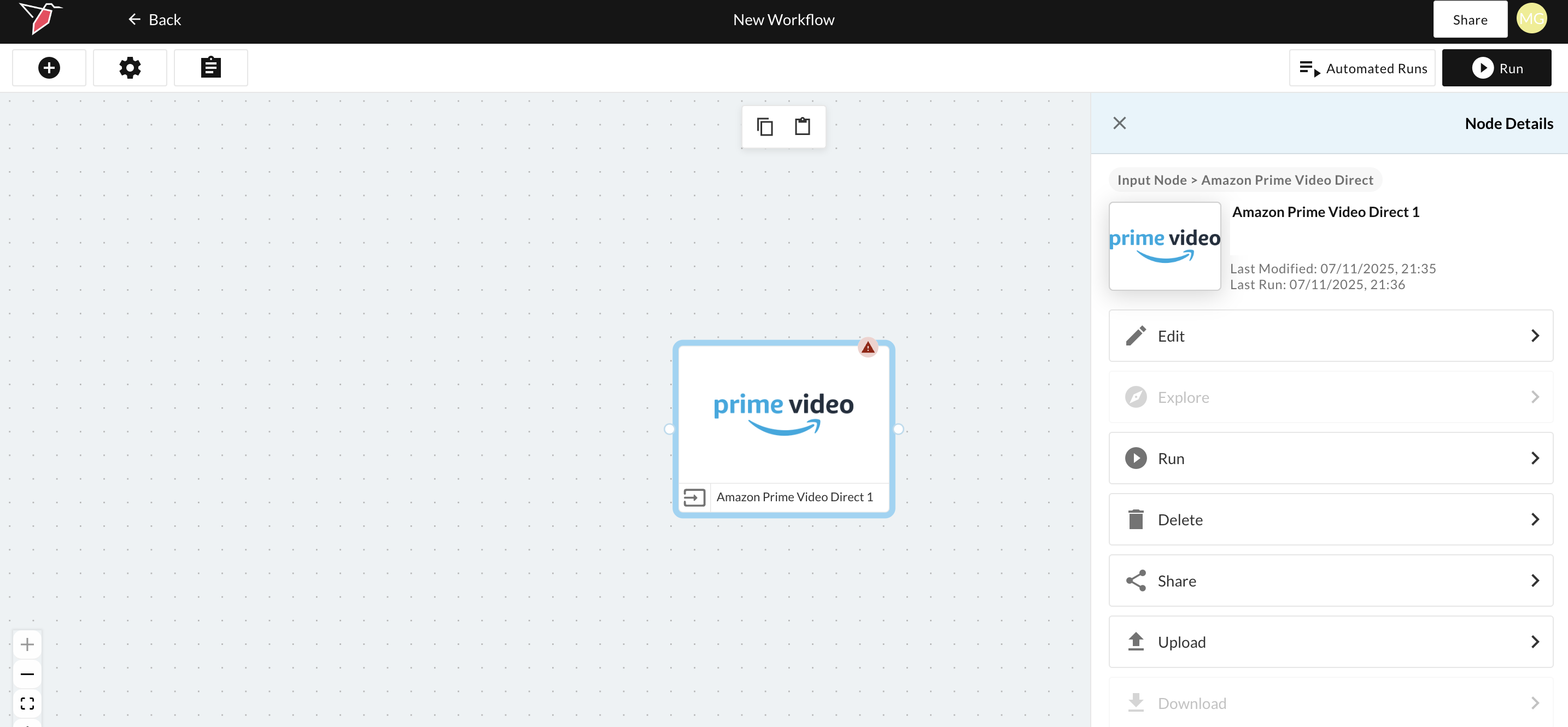Click the Automated Runs button
Image resolution: width=1568 pixels, height=727 pixels.
pos(1362,68)
